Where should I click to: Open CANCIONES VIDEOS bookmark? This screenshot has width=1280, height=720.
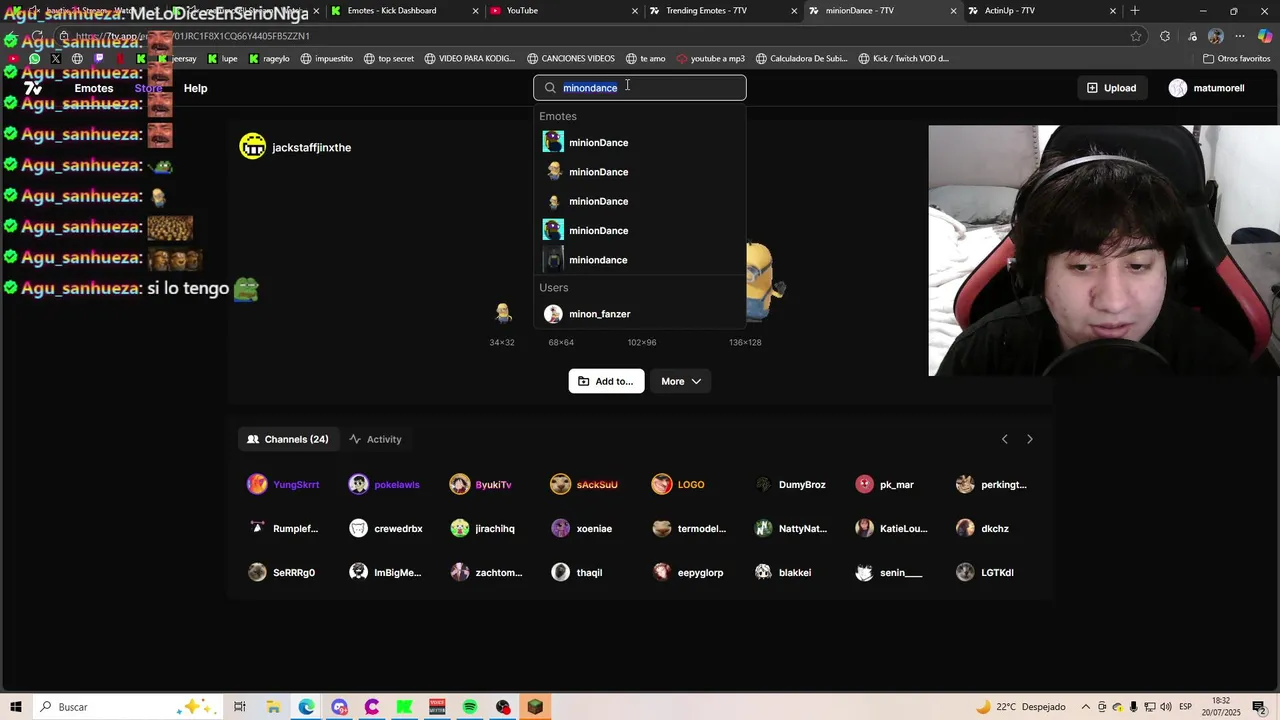(570, 59)
